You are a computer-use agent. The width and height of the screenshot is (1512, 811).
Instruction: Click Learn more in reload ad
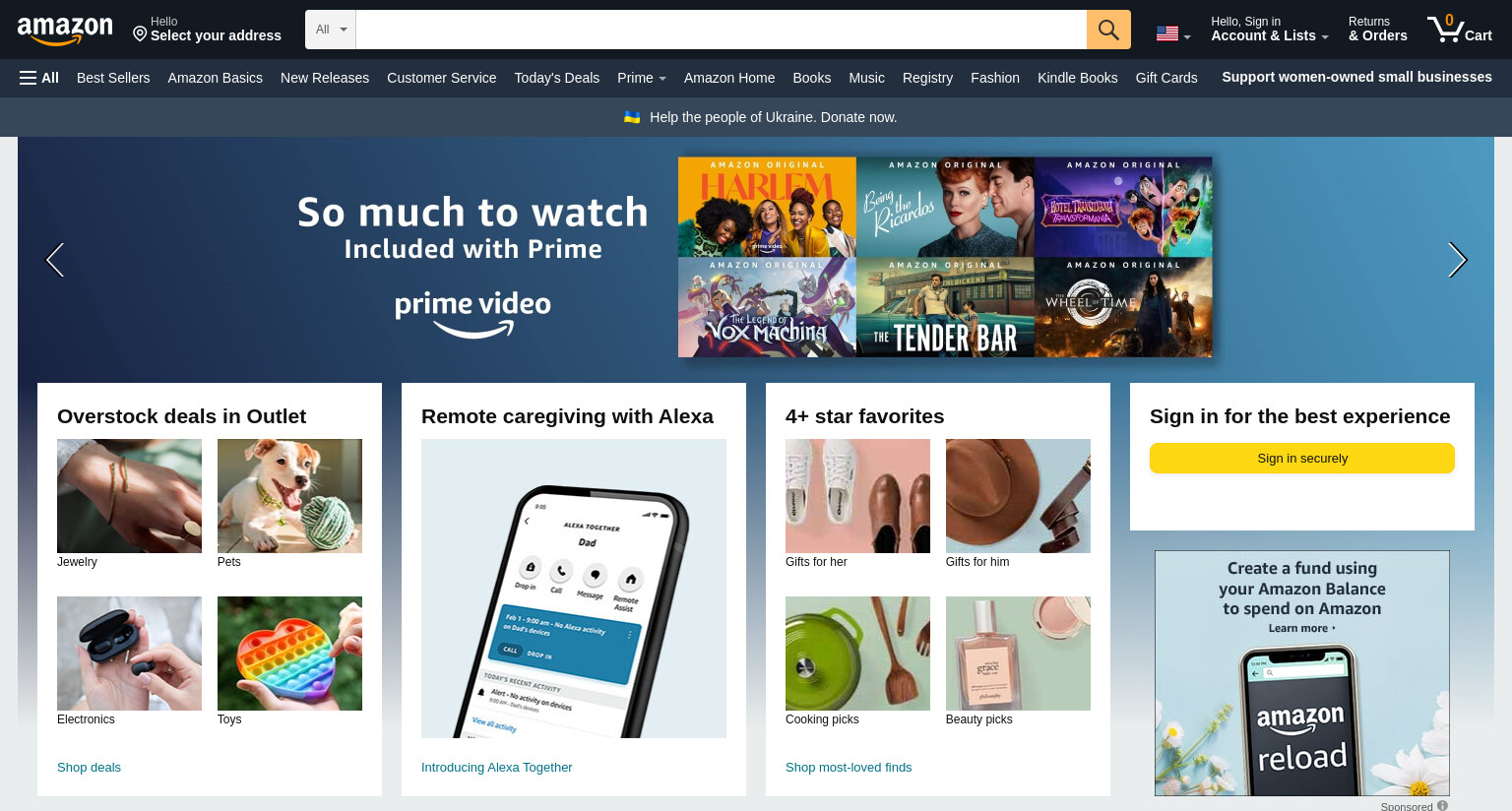coord(1301,628)
